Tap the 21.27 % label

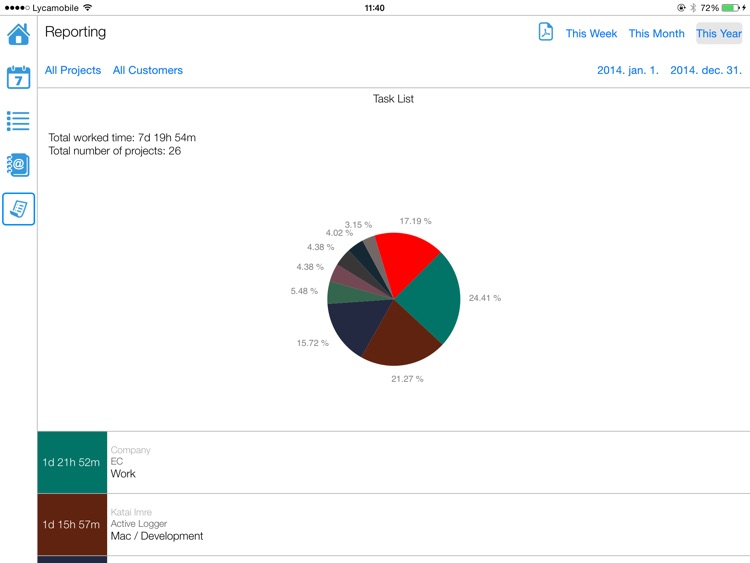coord(407,379)
